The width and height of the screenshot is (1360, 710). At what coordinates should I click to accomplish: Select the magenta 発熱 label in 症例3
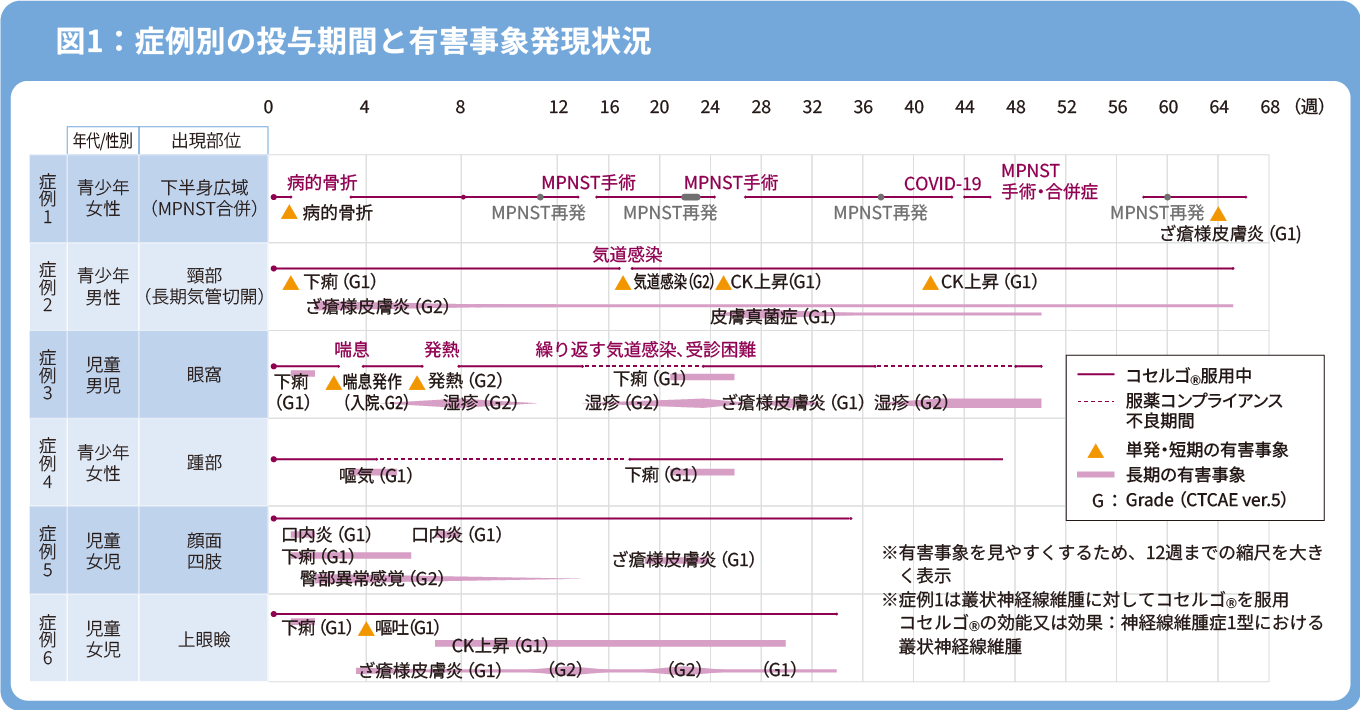pyautogui.click(x=442, y=350)
